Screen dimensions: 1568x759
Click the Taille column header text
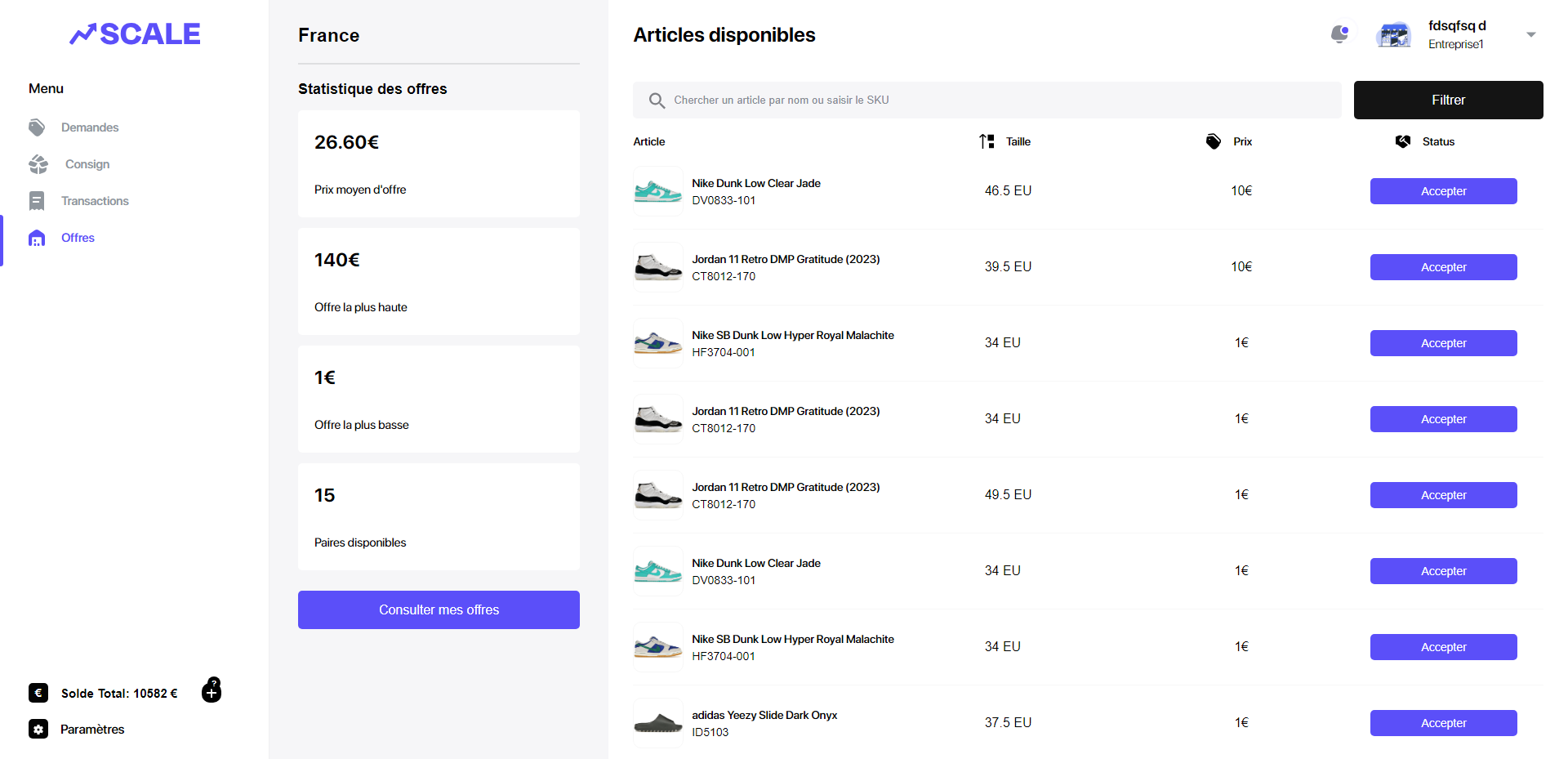click(x=1018, y=141)
